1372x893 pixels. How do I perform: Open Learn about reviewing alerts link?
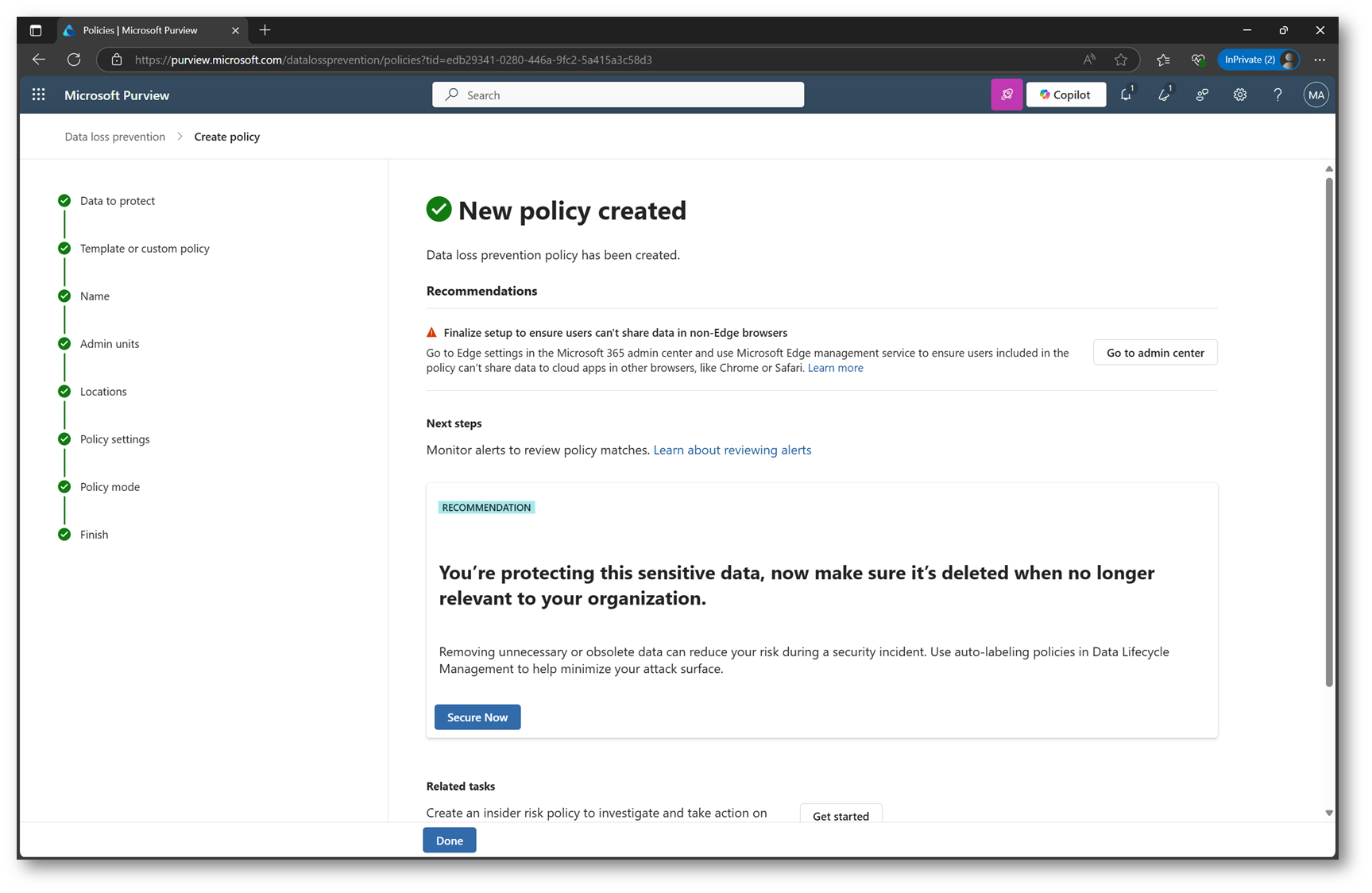pyautogui.click(x=732, y=450)
